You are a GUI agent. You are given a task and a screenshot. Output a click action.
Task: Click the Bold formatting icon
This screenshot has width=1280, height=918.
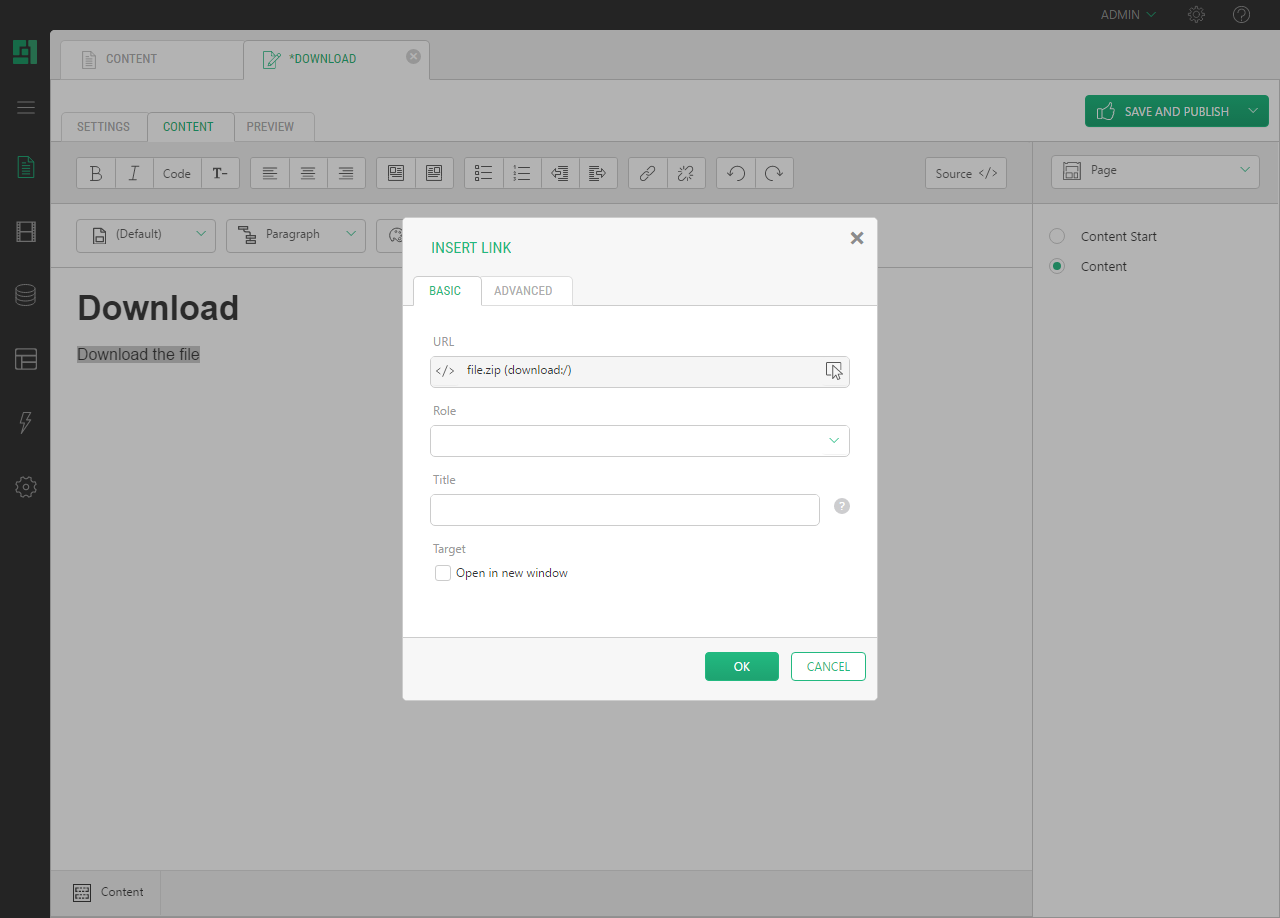[96, 173]
